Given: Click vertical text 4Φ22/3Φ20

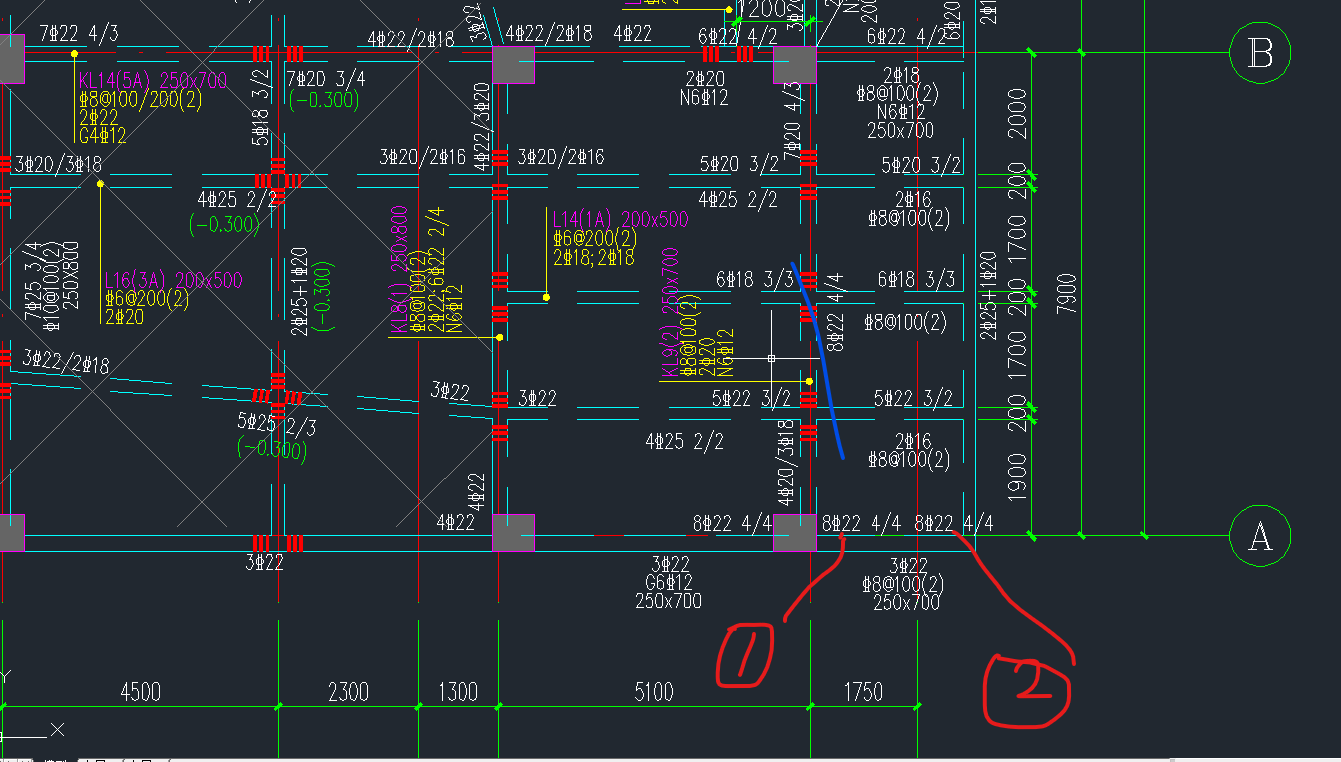Looking at the screenshot, I should [x=482, y=127].
